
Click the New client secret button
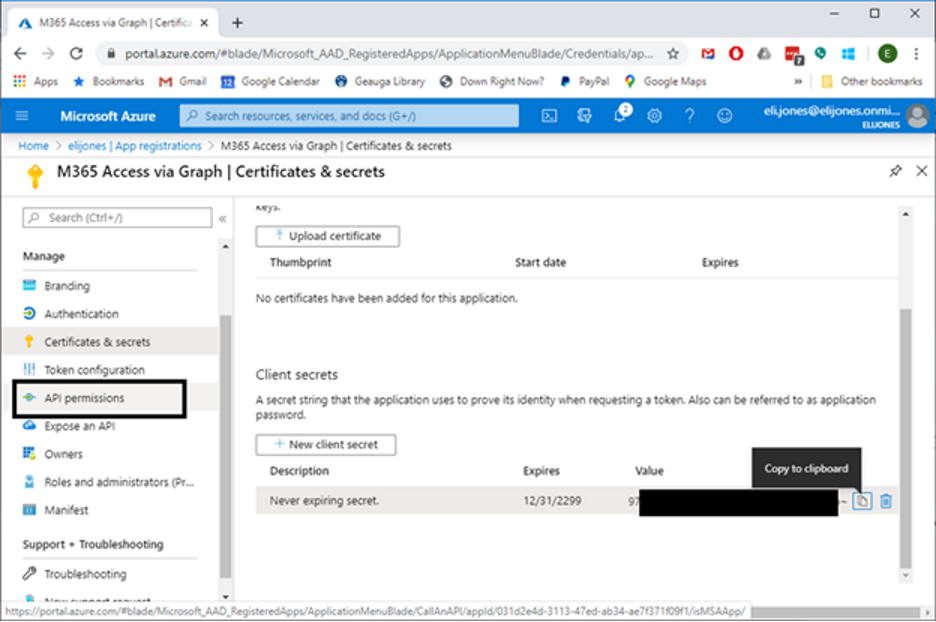pos(326,444)
